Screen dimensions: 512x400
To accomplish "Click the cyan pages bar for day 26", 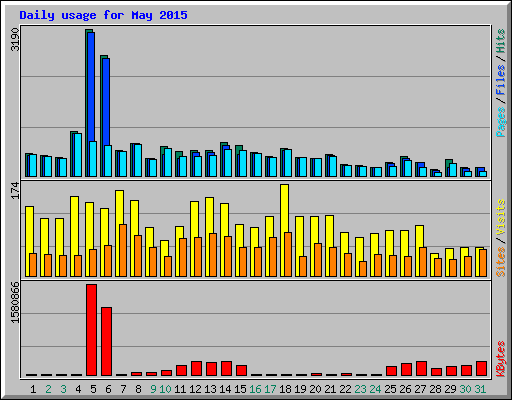I will pyautogui.click(x=408, y=168).
